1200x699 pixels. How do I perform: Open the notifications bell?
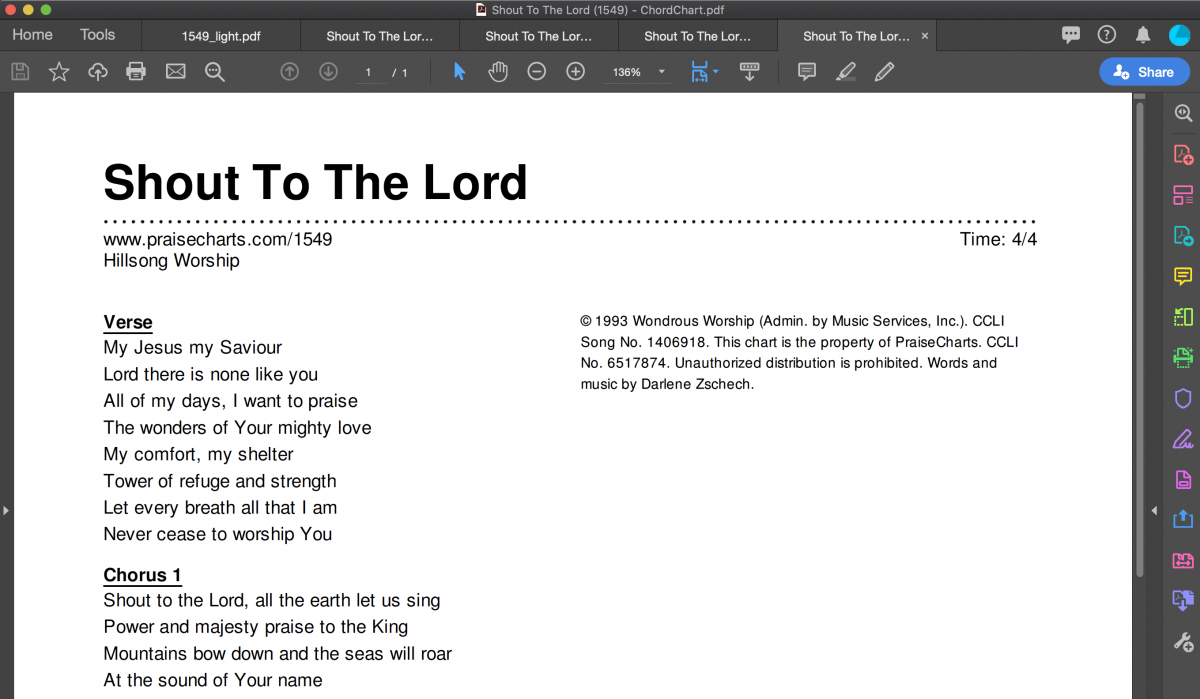pyautogui.click(x=1143, y=35)
